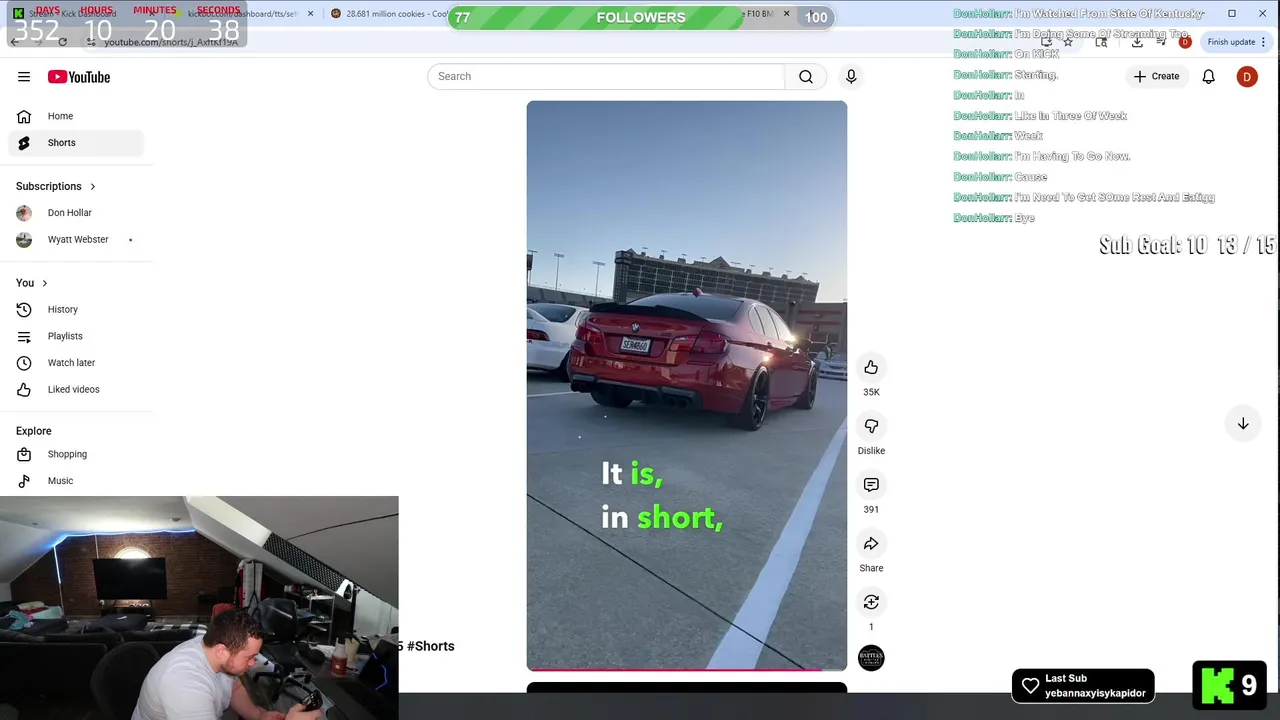This screenshot has width=1280, height=720.
Task: Open the YouTube hamburger guide menu
Action: 24,77
